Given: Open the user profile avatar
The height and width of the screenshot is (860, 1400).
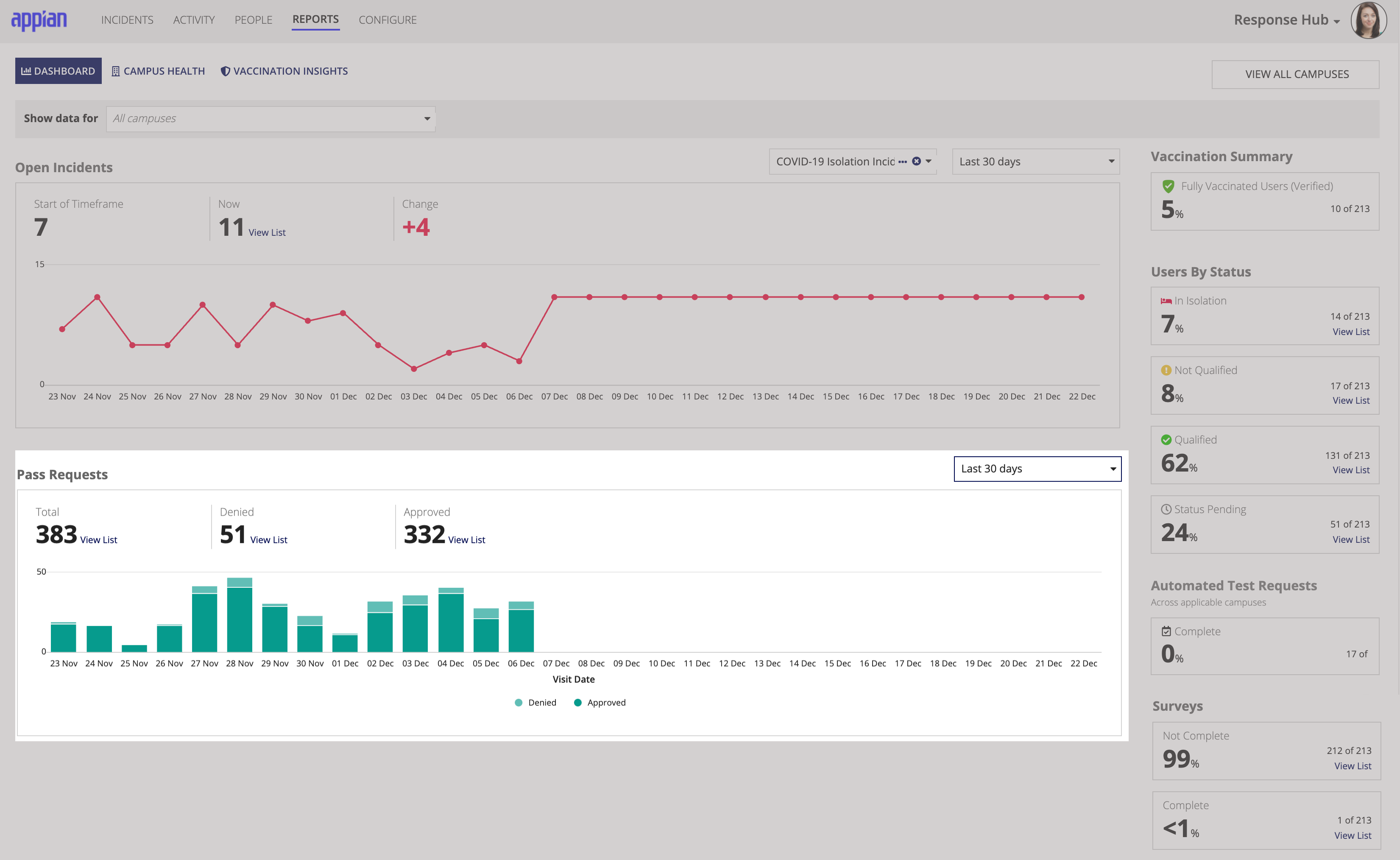Looking at the screenshot, I should coord(1368,20).
